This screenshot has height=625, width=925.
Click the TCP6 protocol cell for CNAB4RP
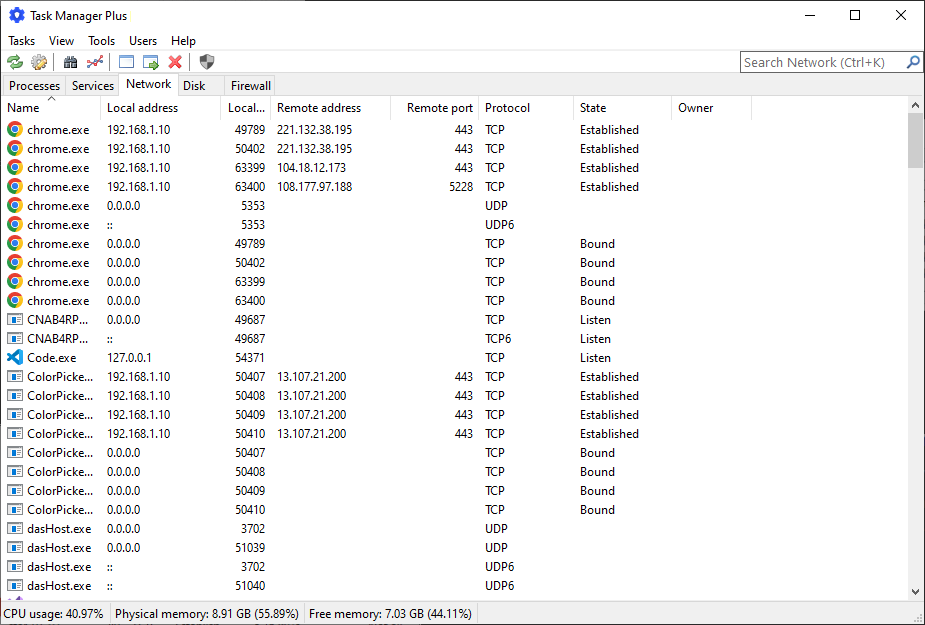click(x=499, y=339)
